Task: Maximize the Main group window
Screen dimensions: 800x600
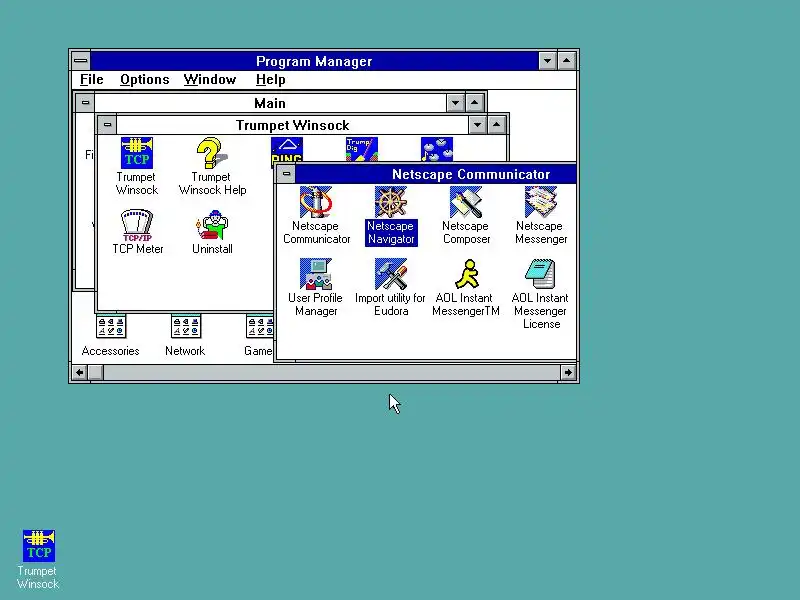Action: (474, 103)
